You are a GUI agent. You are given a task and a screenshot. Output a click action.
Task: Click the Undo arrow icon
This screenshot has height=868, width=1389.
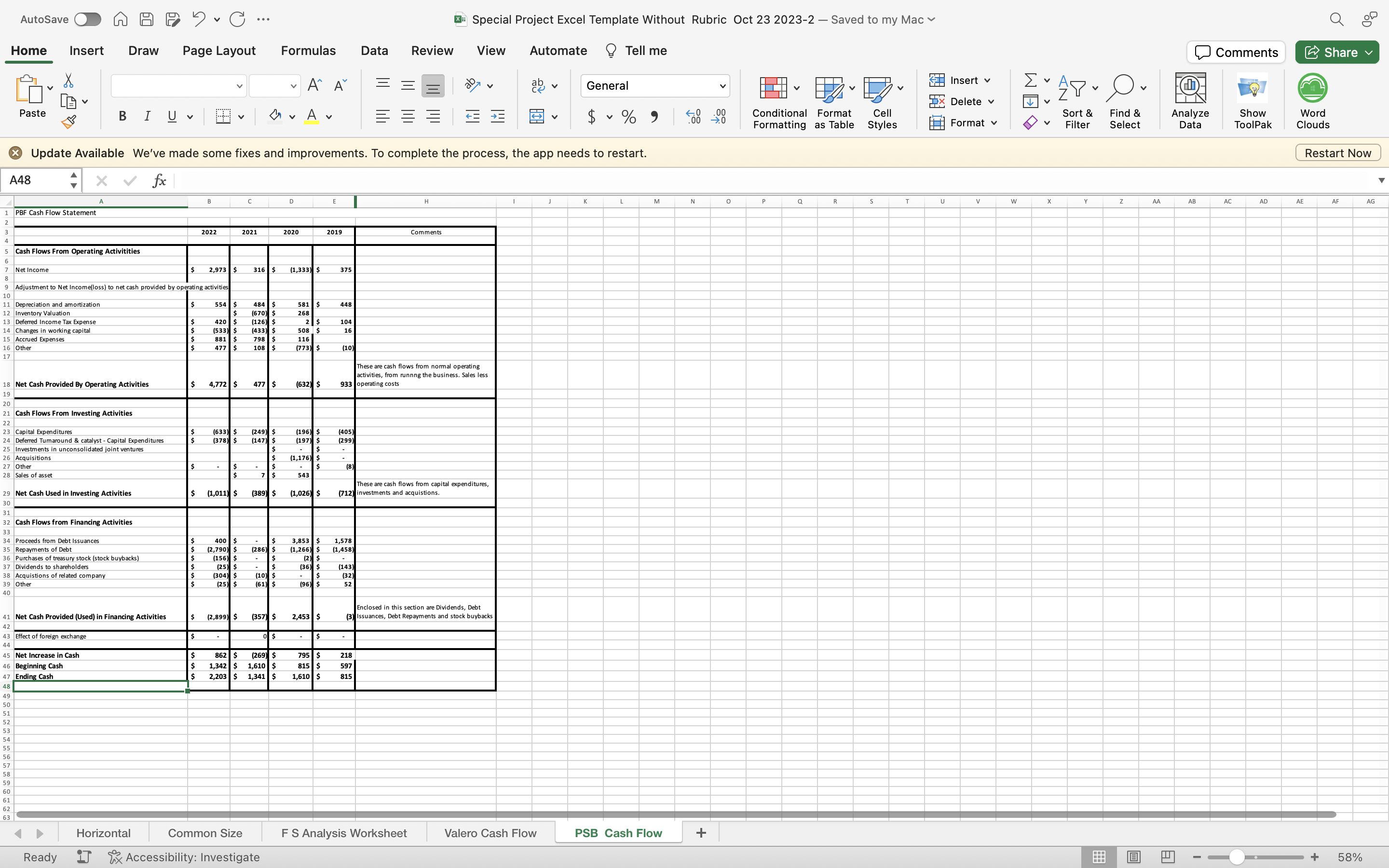(199, 19)
